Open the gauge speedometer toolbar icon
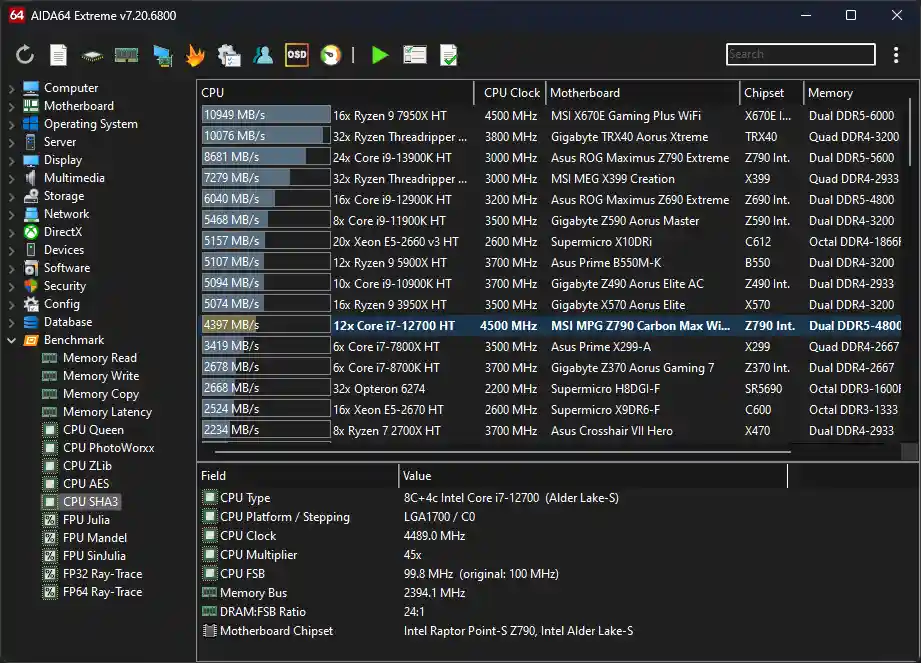Viewport: 921px width, 663px height. pos(330,56)
